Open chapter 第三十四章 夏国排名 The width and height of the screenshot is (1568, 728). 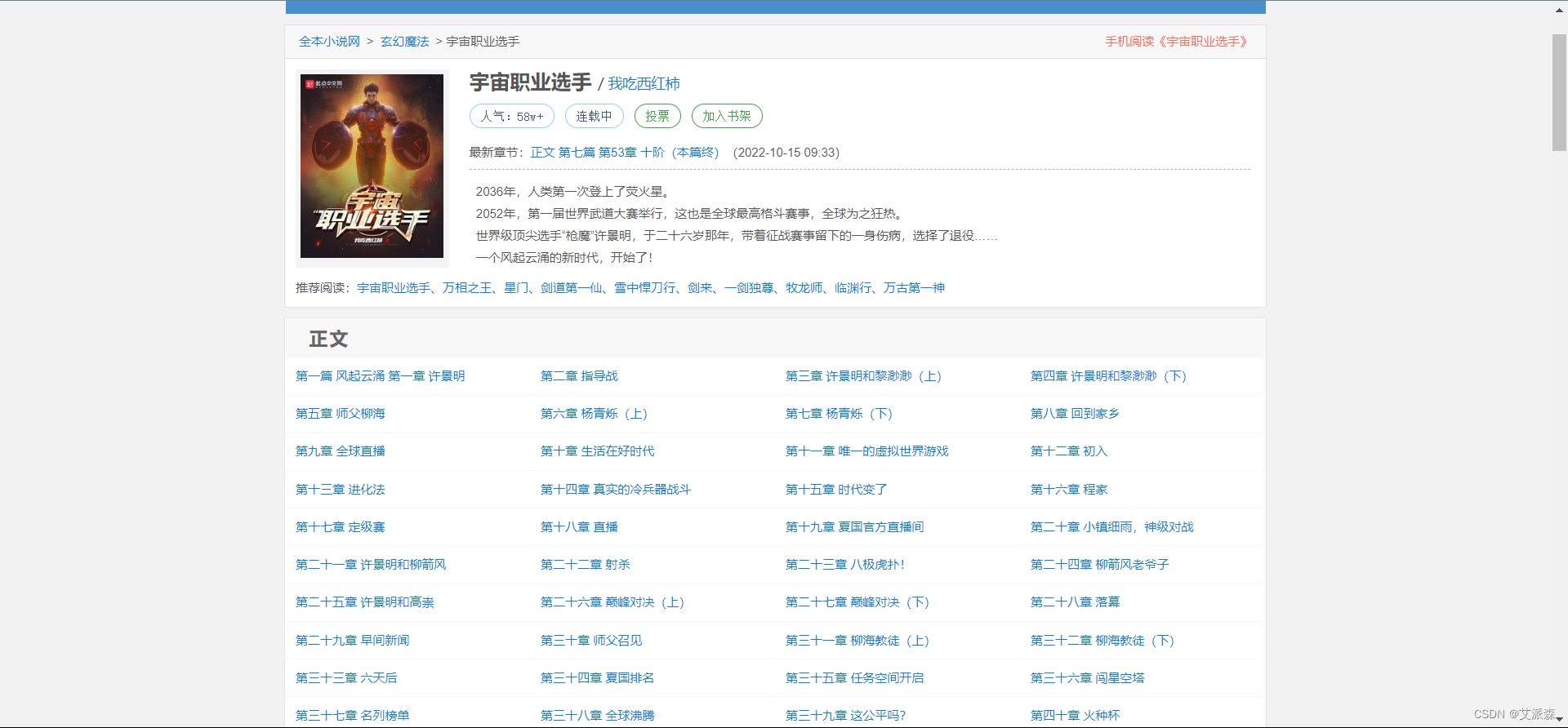click(x=597, y=678)
